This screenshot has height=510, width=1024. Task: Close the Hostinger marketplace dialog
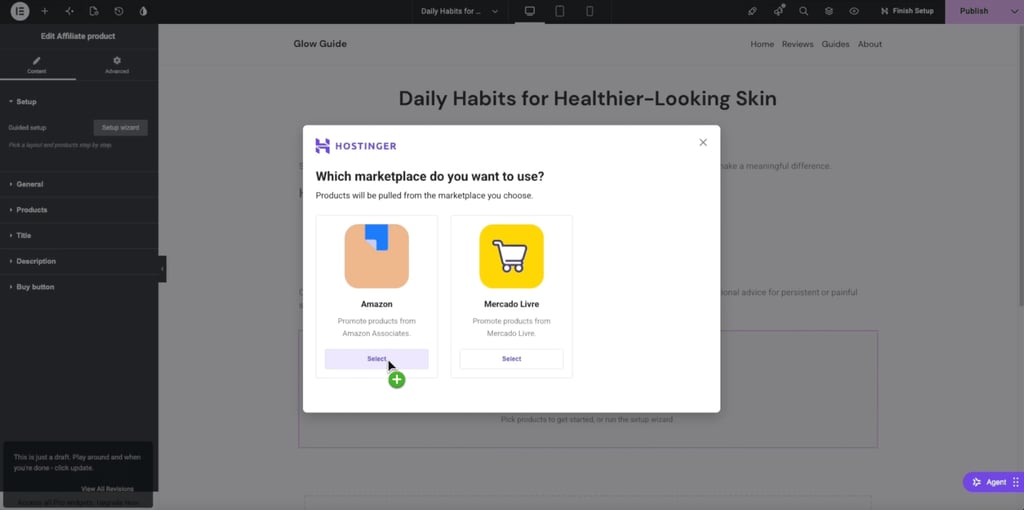click(x=703, y=142)
